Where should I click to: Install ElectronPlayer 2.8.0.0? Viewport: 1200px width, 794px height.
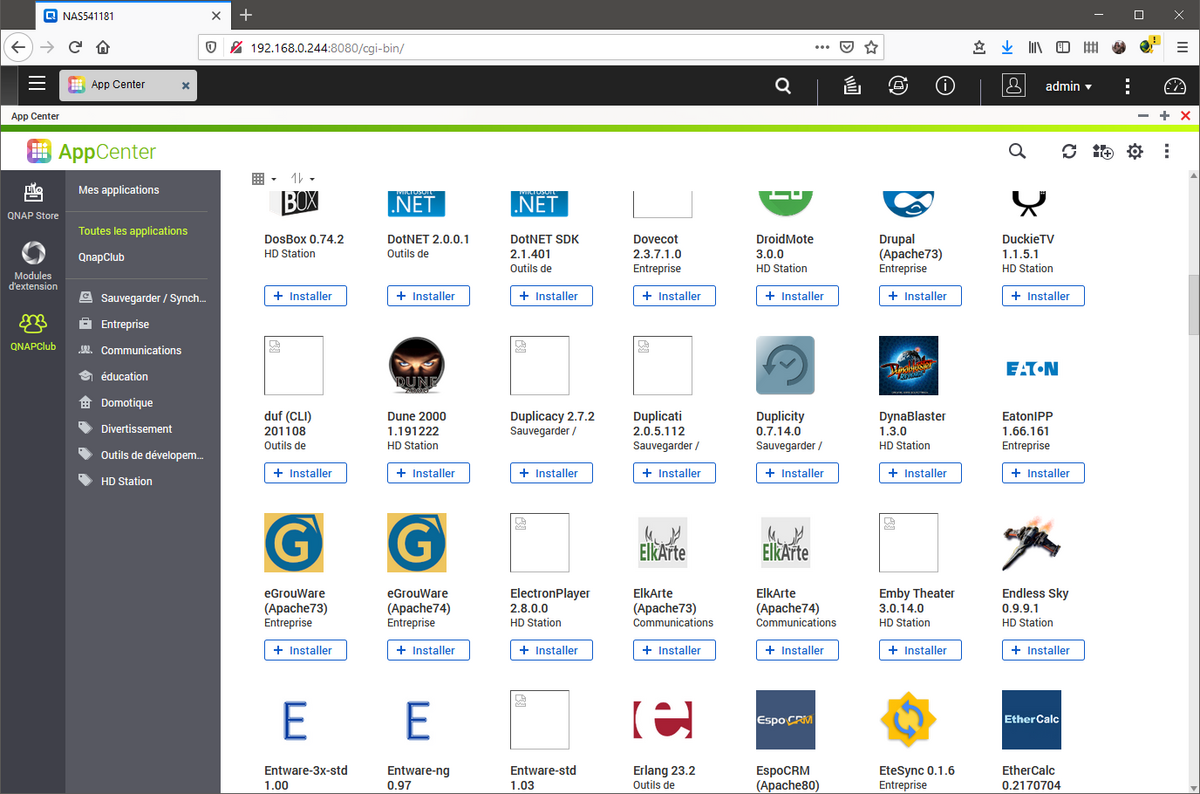(551, 650)
